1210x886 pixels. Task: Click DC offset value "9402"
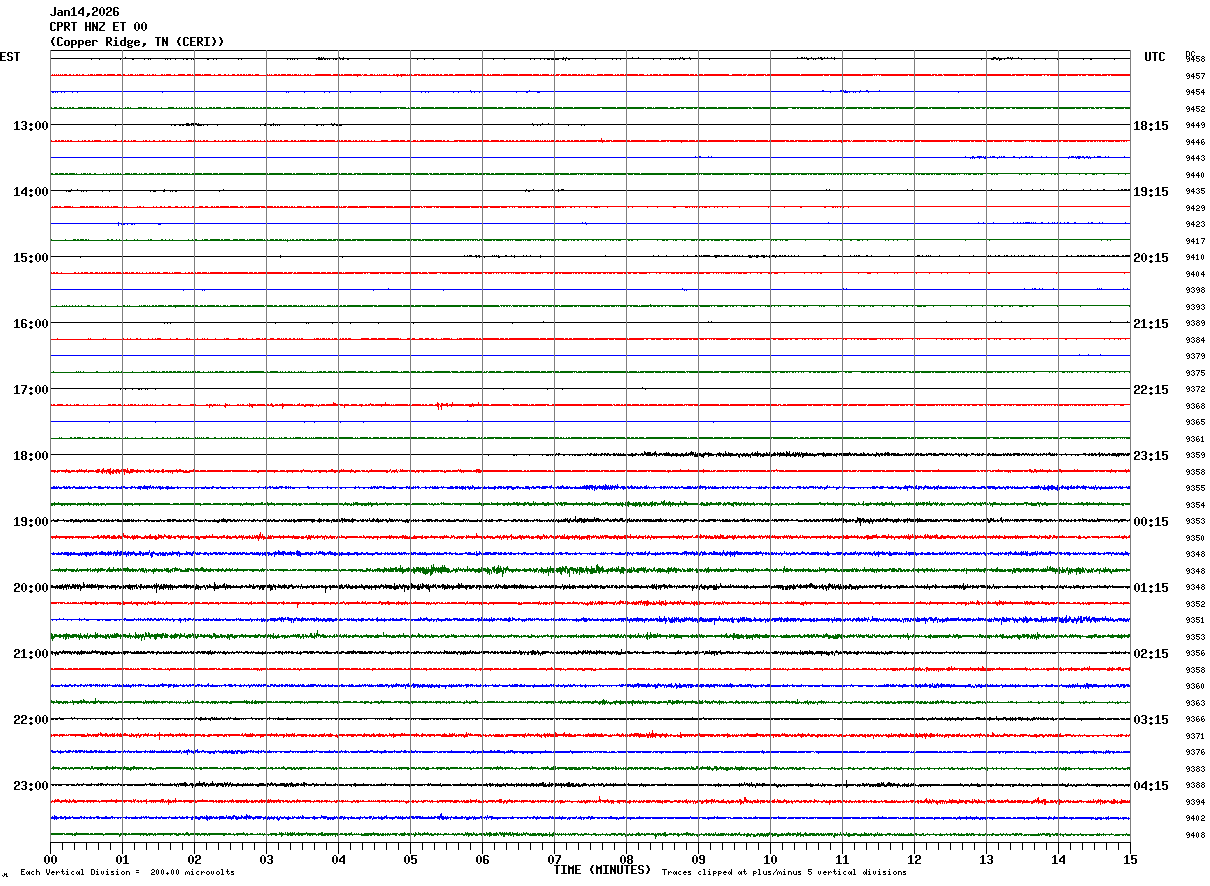click(1195, 819)
